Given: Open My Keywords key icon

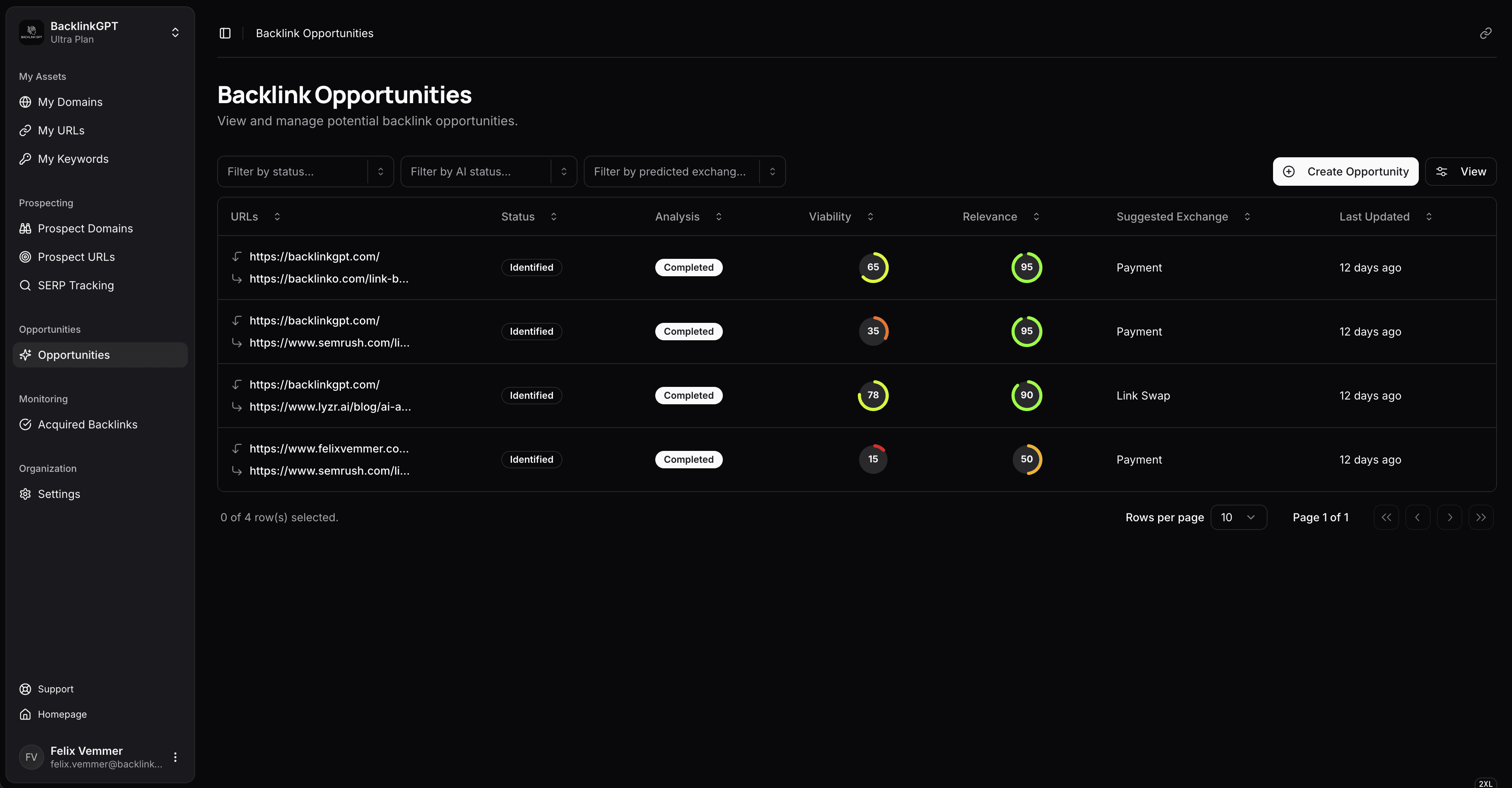Looking at the screenshot, I should [25, 159].
